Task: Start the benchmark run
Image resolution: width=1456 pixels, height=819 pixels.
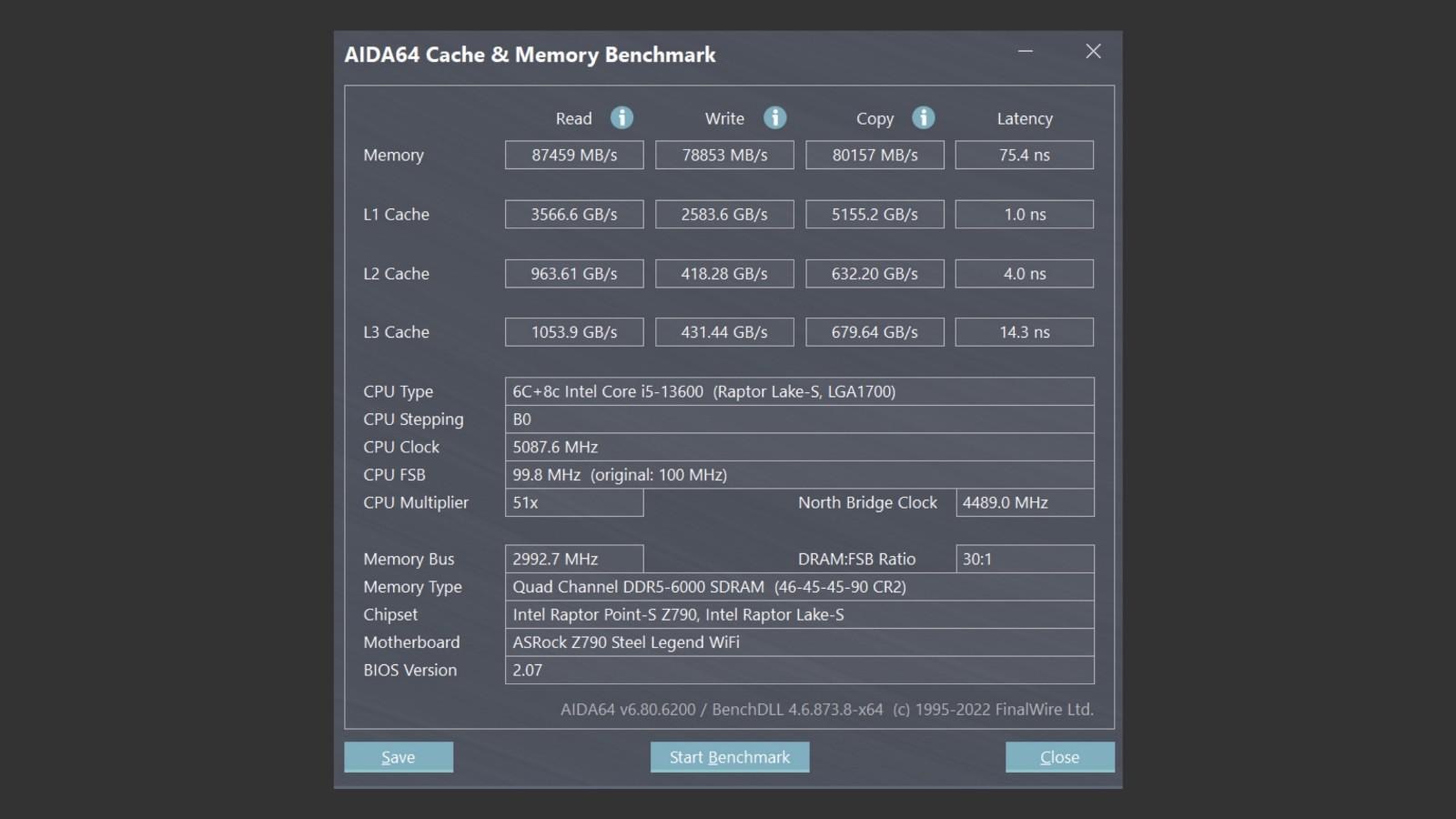Action: pyautogui.click(x=729, y=756)
